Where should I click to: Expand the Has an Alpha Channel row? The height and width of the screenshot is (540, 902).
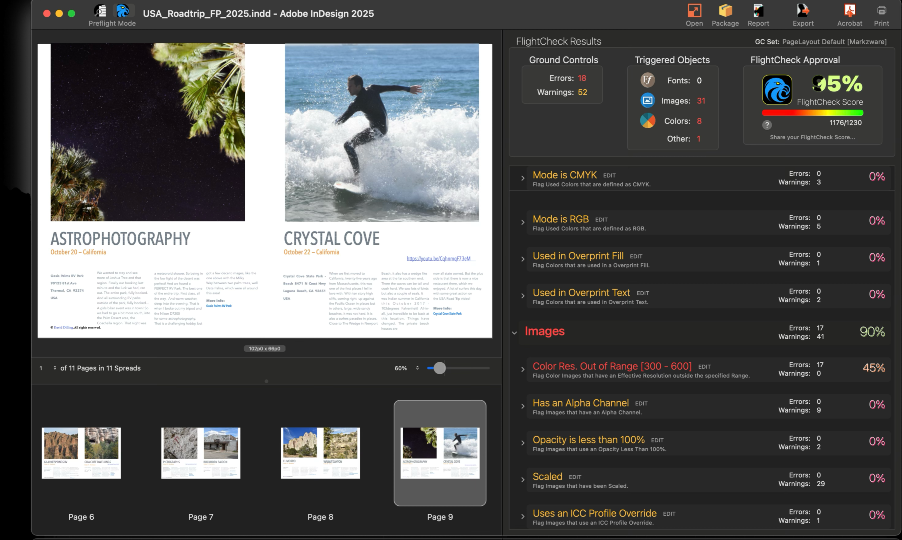coord(522,406)
